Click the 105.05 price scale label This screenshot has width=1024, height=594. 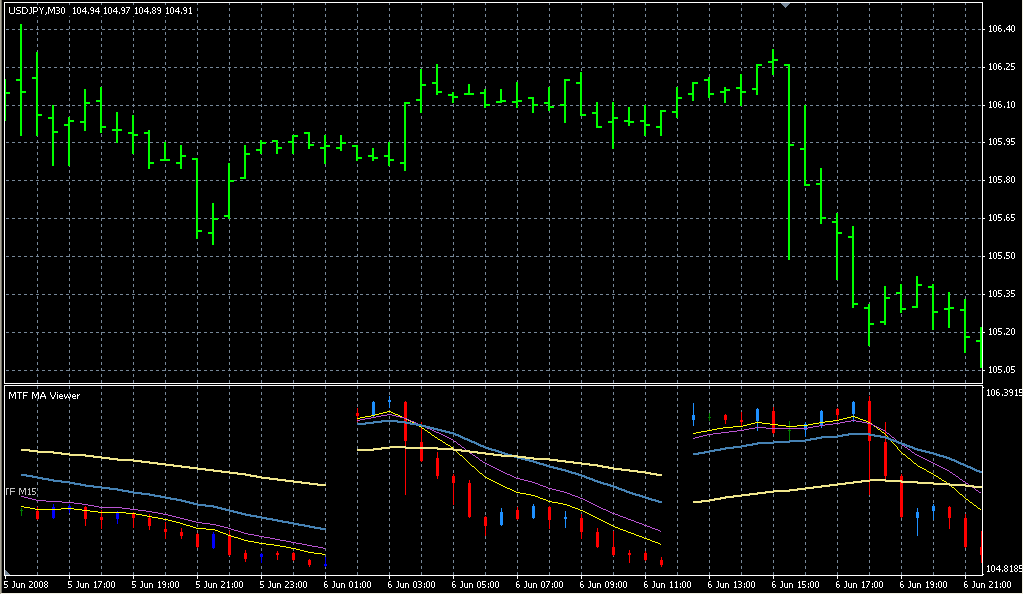pos(1002,369)
